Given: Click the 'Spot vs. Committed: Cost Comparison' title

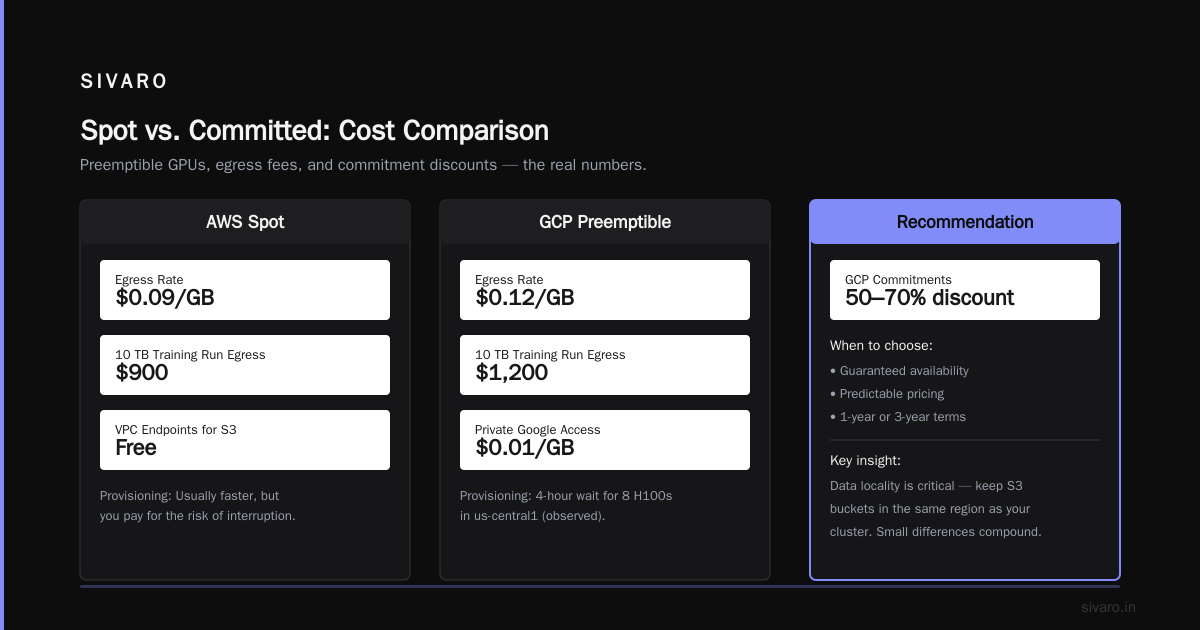Looking at the screenshot, I should 314,131.
